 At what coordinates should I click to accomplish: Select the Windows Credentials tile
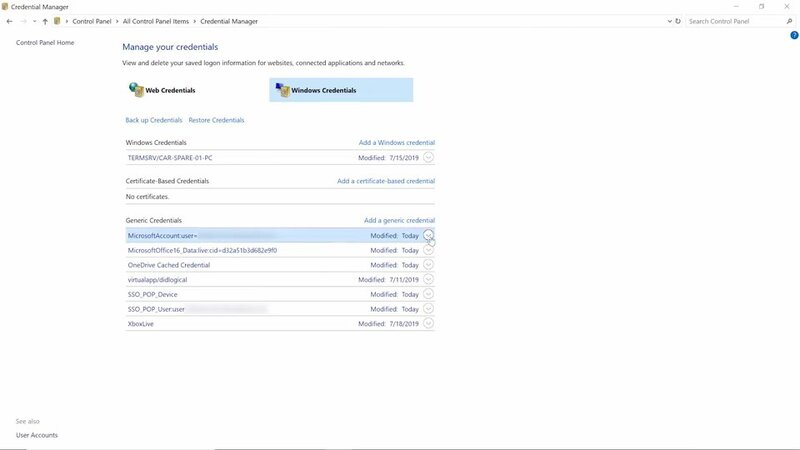pyautogui.click(x=341, y=90)
